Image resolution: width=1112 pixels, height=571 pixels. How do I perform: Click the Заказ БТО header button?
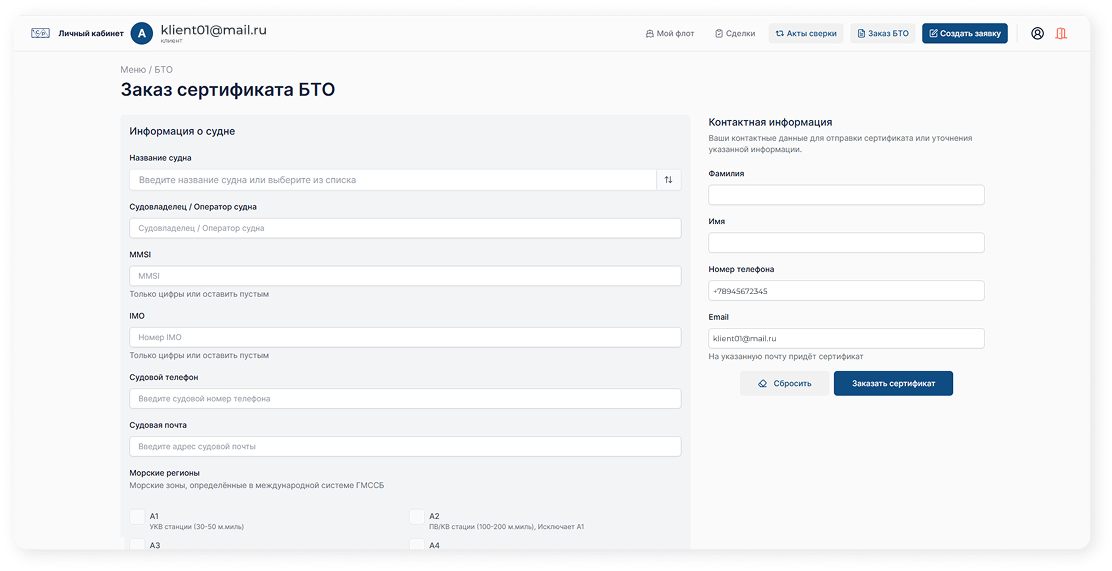[x=882, y=33]
